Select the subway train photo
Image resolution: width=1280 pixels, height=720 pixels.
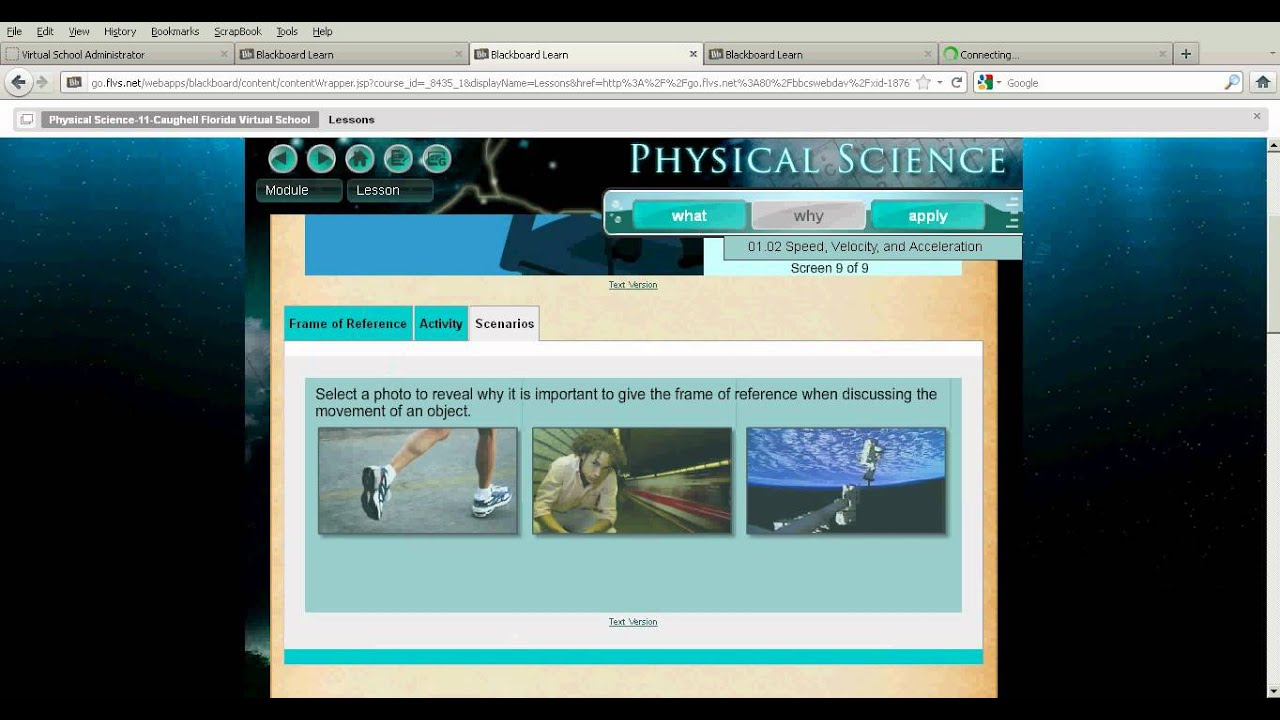tap(632, 481)
